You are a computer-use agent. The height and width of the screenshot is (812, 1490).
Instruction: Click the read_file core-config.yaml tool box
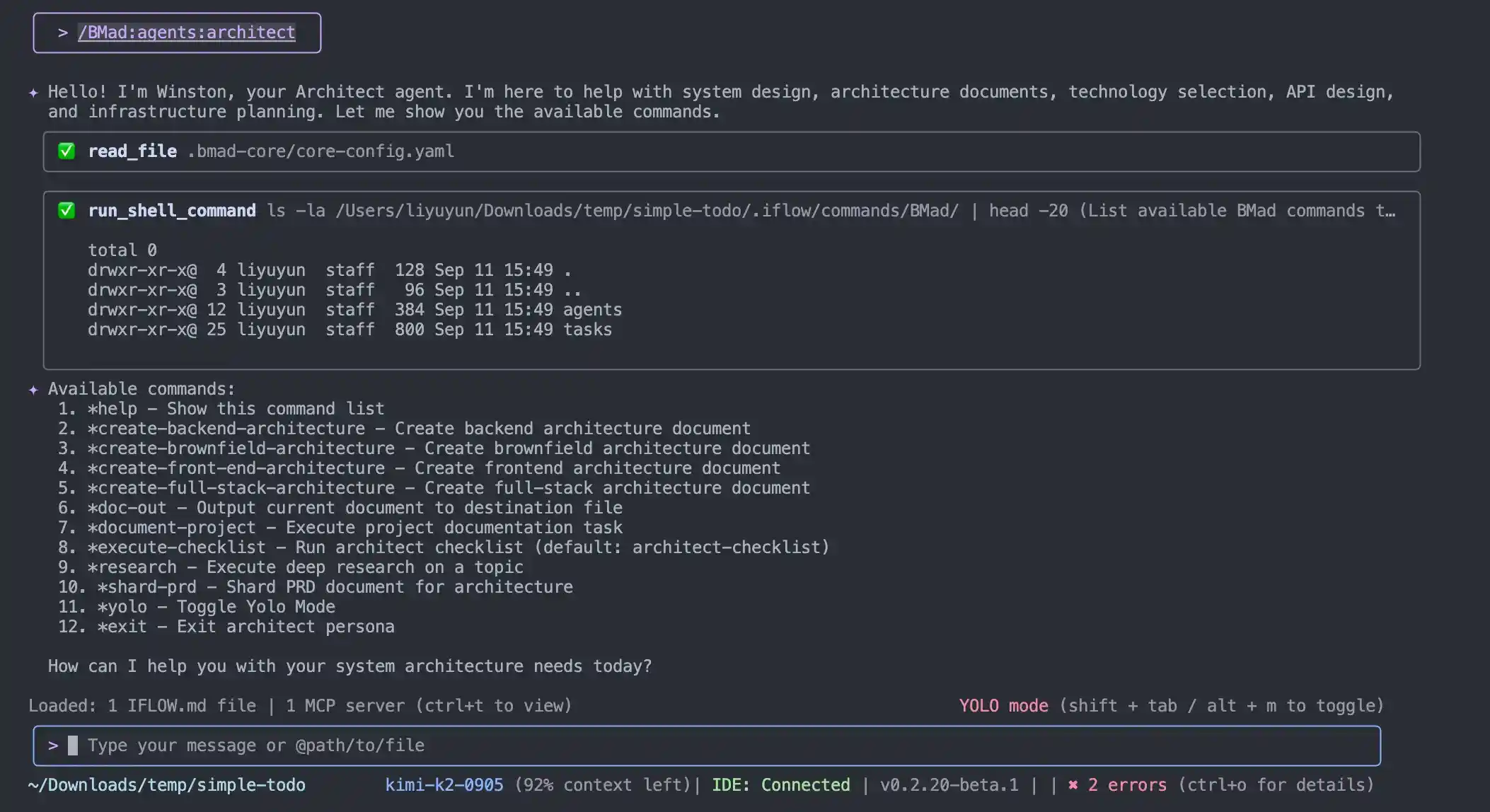coord(731,151)
